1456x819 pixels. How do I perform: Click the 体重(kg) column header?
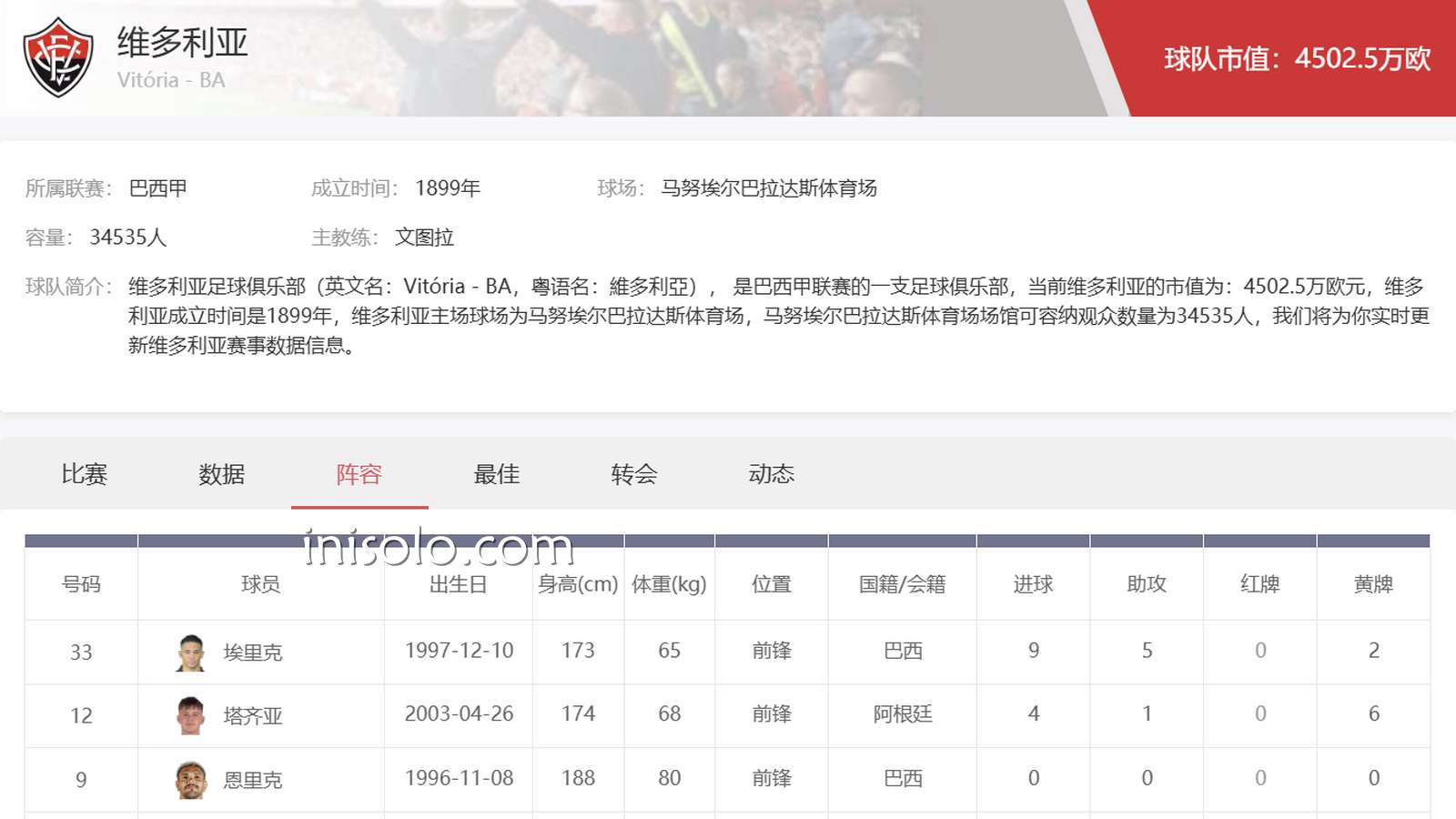tap(670, 584)
